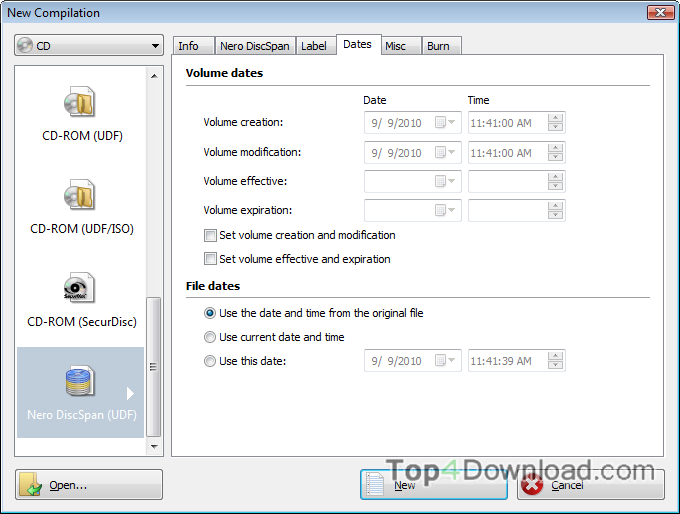Open the Nero DiscSpan tab
The width and height of the screenshot is (680, 514).
(x=255, y=46)
